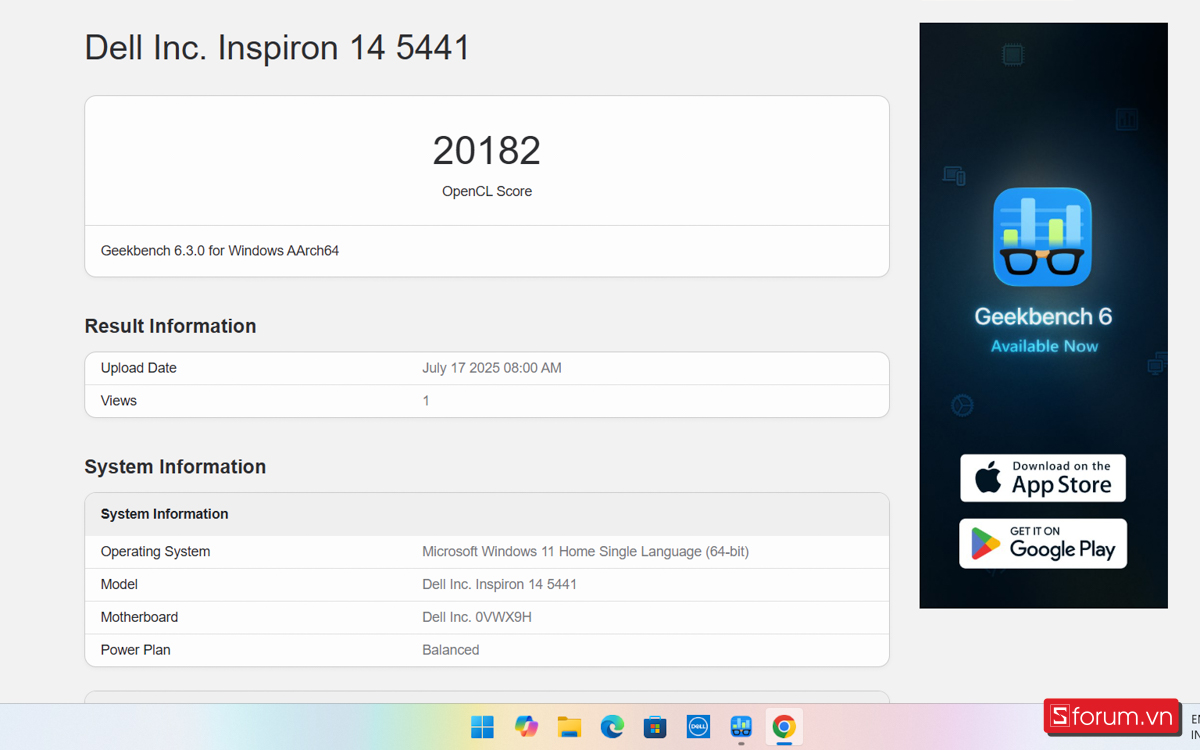Click the 'Views' row label
The height and width of the screenshot is (750, 1200).
[119, 401]
